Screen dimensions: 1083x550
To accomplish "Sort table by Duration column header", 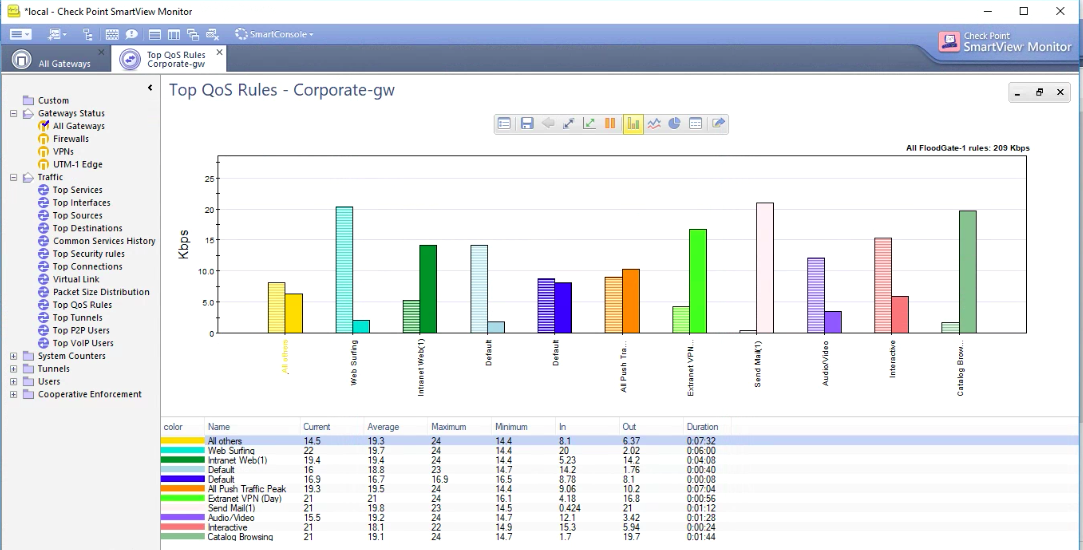I will point(707,427).
